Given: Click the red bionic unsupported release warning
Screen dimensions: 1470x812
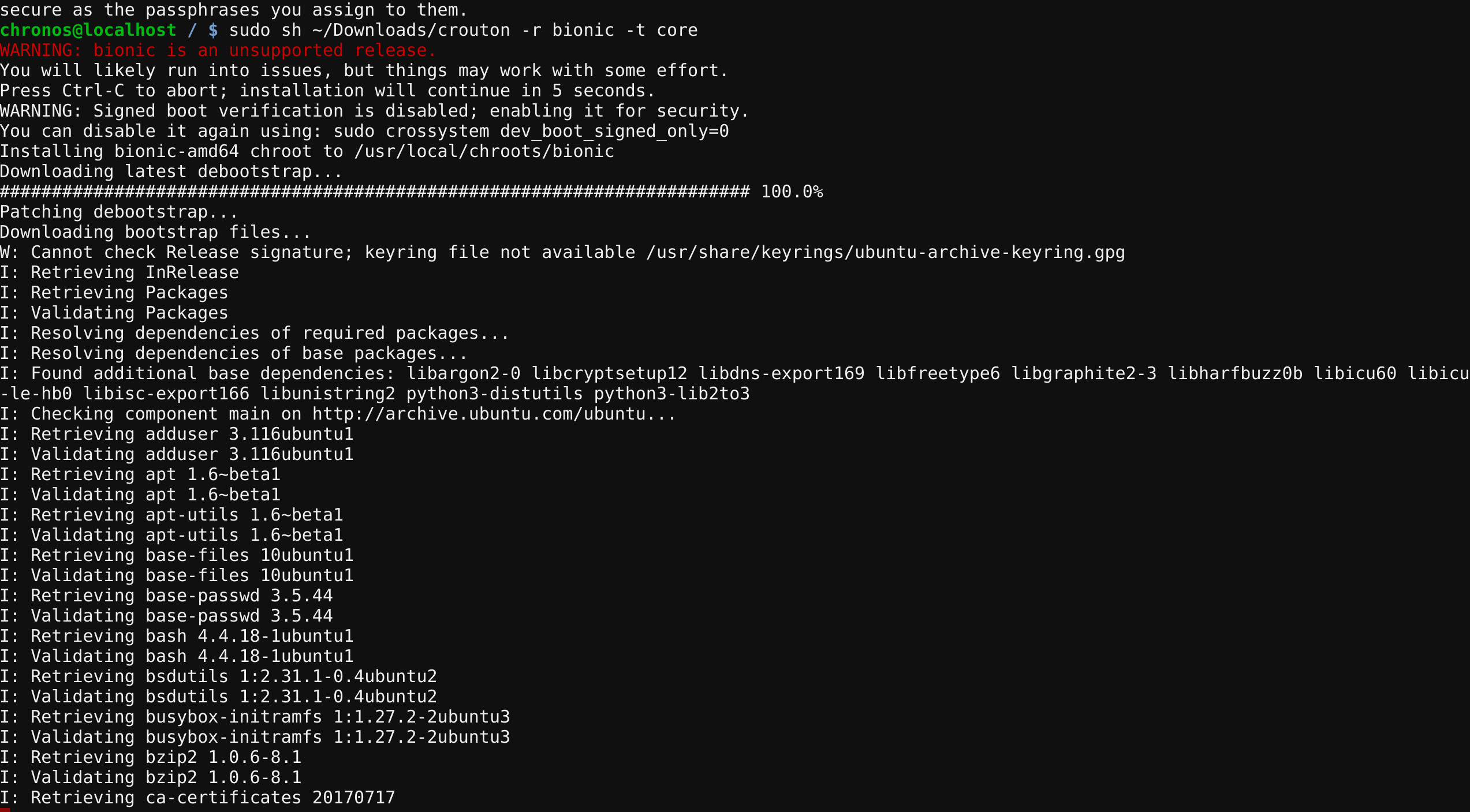Looking at the screenshot, I should coord(218,50).
